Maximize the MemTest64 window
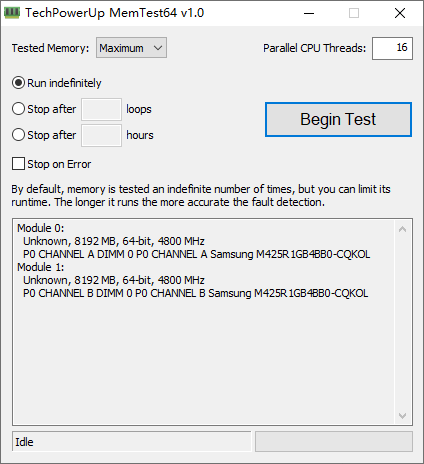Viewport: 424px width, 464px height. pos(354,13)
